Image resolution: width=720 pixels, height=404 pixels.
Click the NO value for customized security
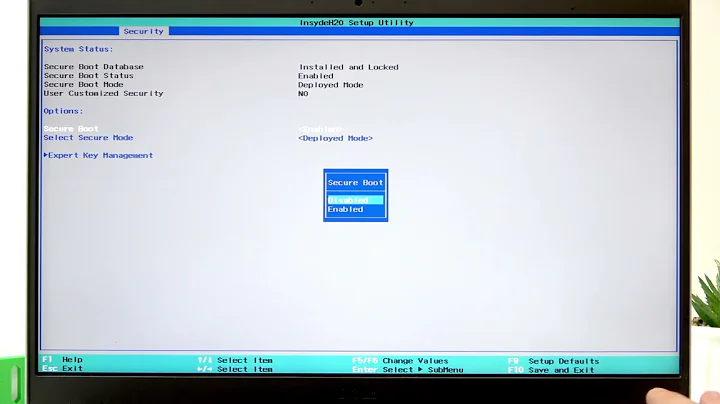[x=303, y=94]
